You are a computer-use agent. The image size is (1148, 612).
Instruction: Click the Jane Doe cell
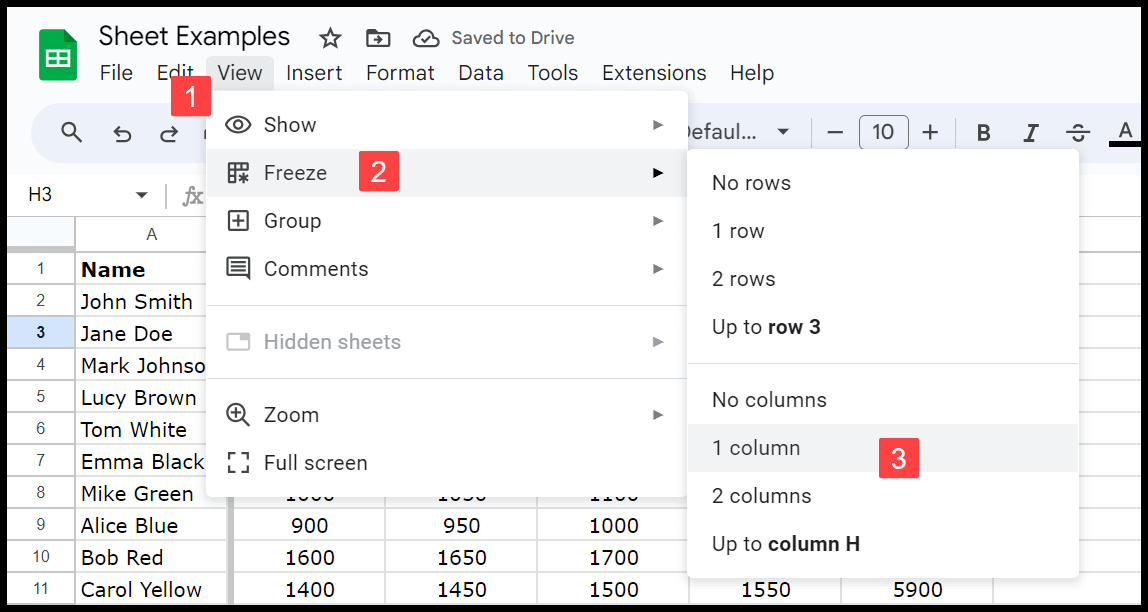point(141,333)
